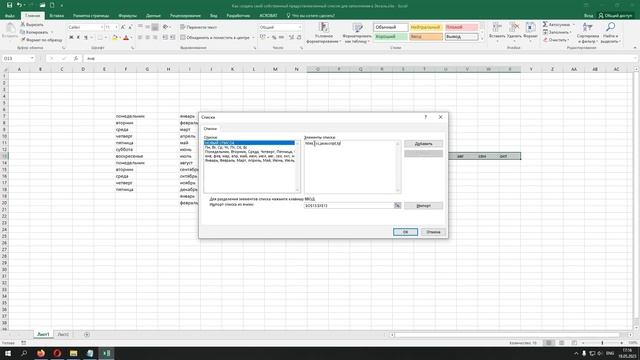Click Импорт button in Списки dialog

tap(423, 205)
